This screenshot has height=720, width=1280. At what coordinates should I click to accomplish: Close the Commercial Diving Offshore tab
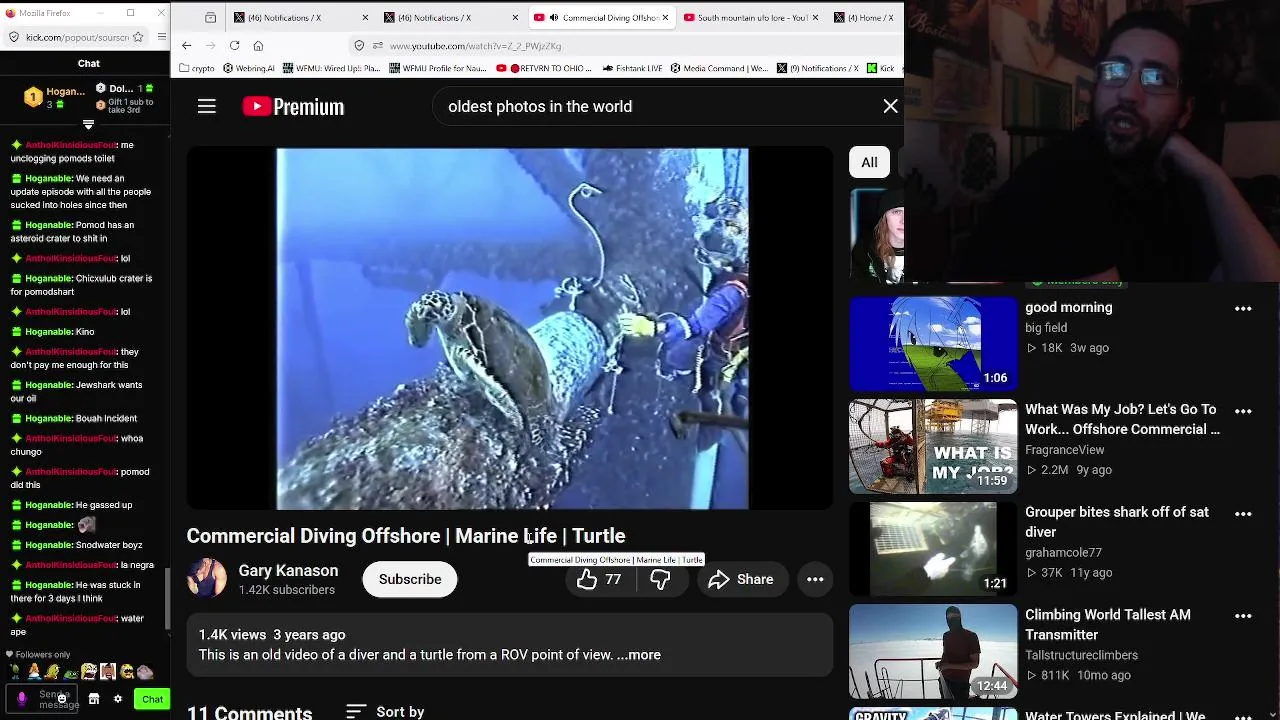pyautogui.click(x=666, y=17)
